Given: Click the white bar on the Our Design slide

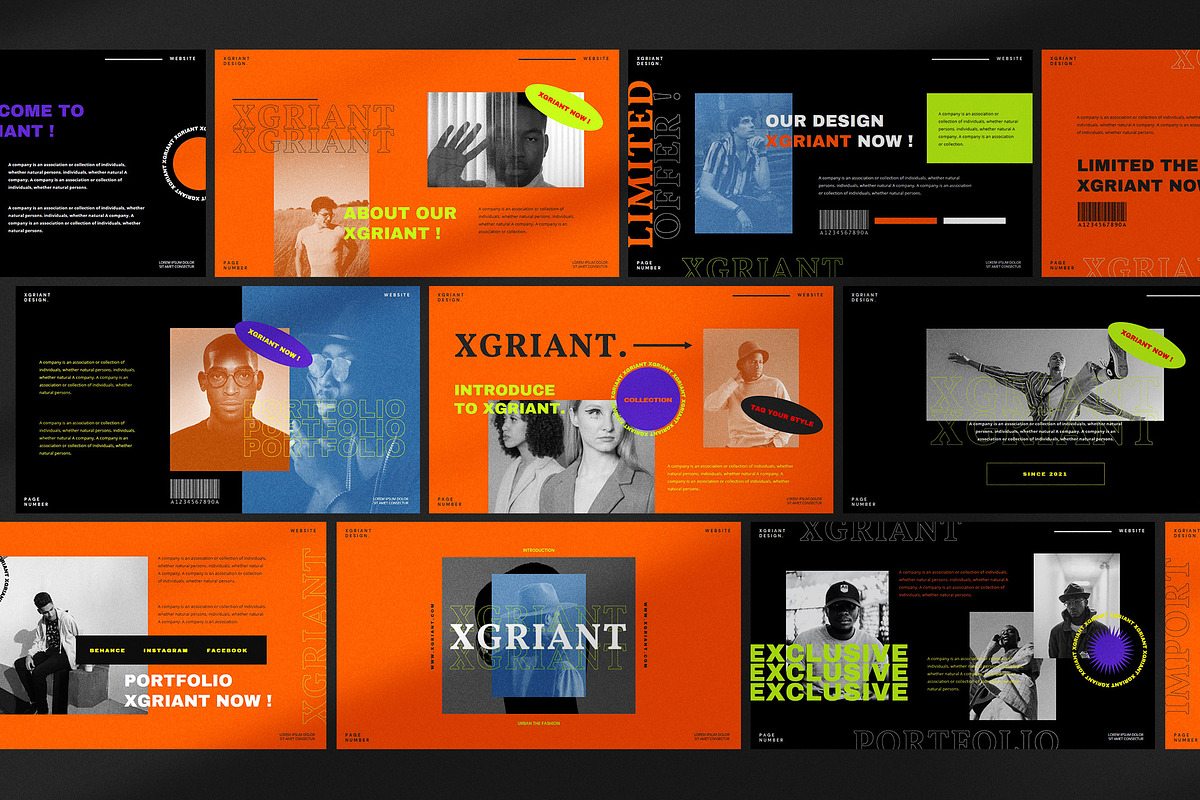Looking at the screenshot, I should pos(974,220).
